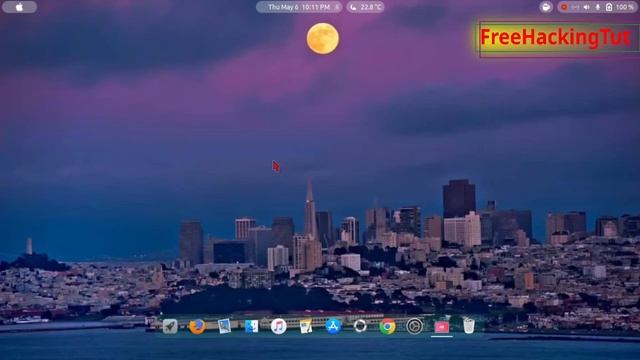Viewport: 640px width, 360px height.
Task: Launch Google Chrome from the dock
Action: 387,326
